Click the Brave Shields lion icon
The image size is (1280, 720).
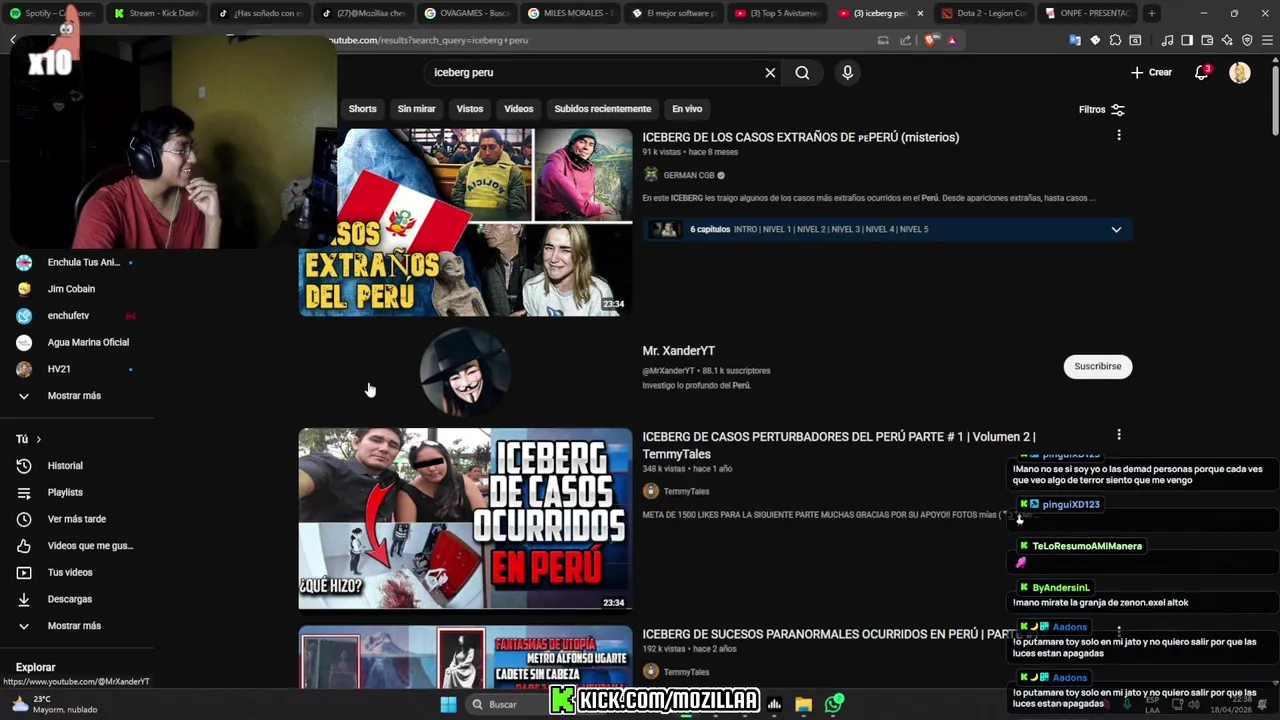coord(933,40)
